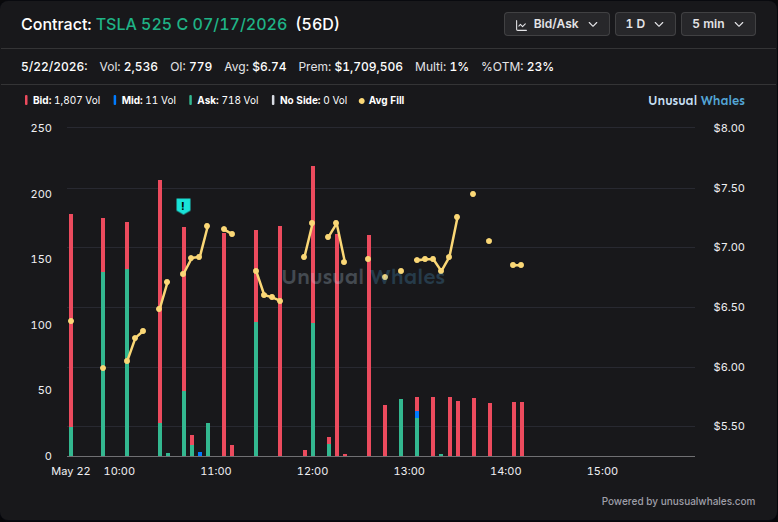
Task: Click the line chart icon beside Bid/Ask
Action: [521, 25]
